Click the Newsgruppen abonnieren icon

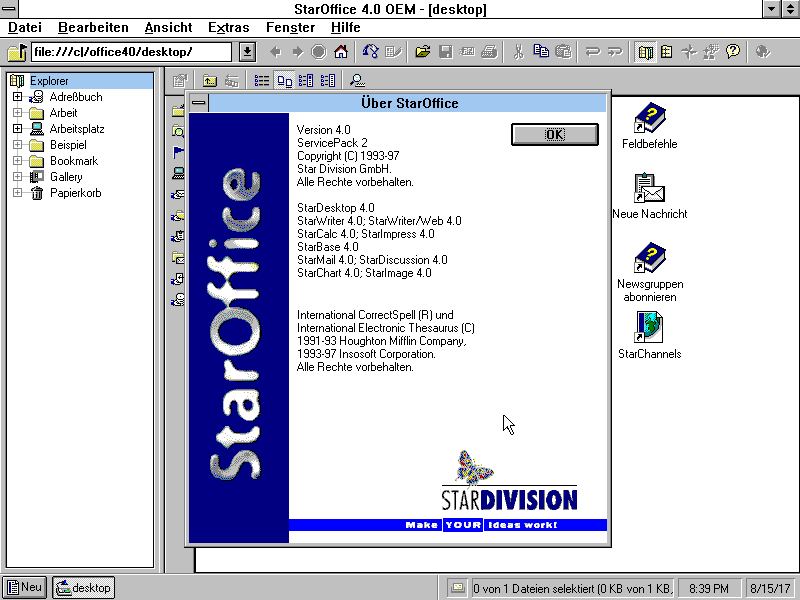click(649, 260)
